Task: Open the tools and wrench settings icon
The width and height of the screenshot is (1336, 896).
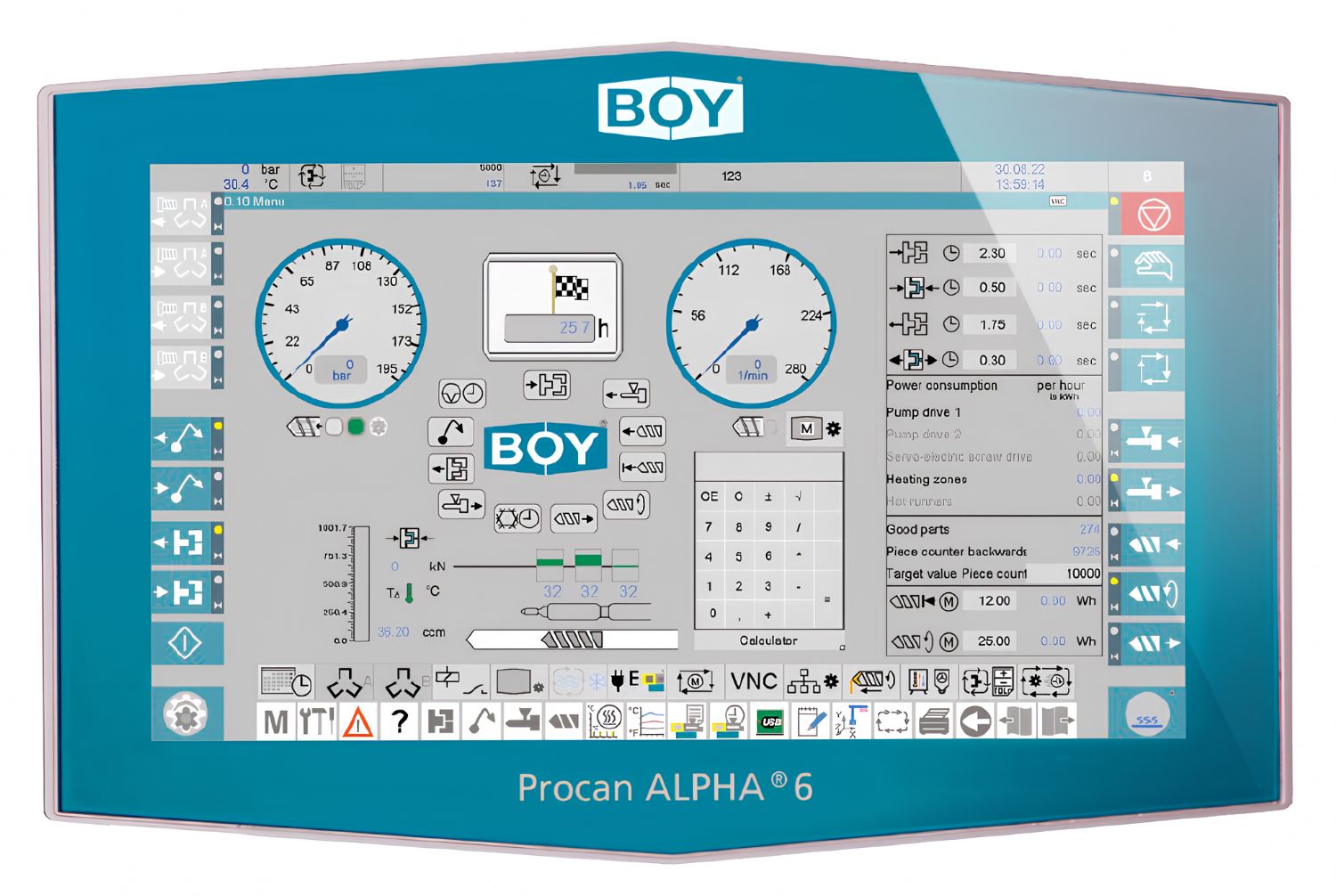Action: 316,721
